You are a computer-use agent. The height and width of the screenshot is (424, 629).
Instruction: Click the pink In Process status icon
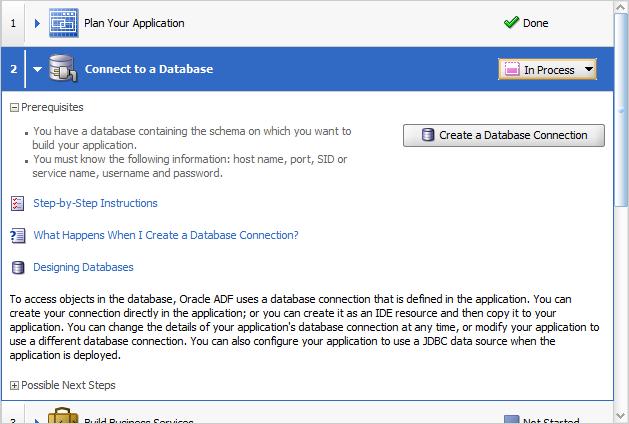tap(512, 69)
